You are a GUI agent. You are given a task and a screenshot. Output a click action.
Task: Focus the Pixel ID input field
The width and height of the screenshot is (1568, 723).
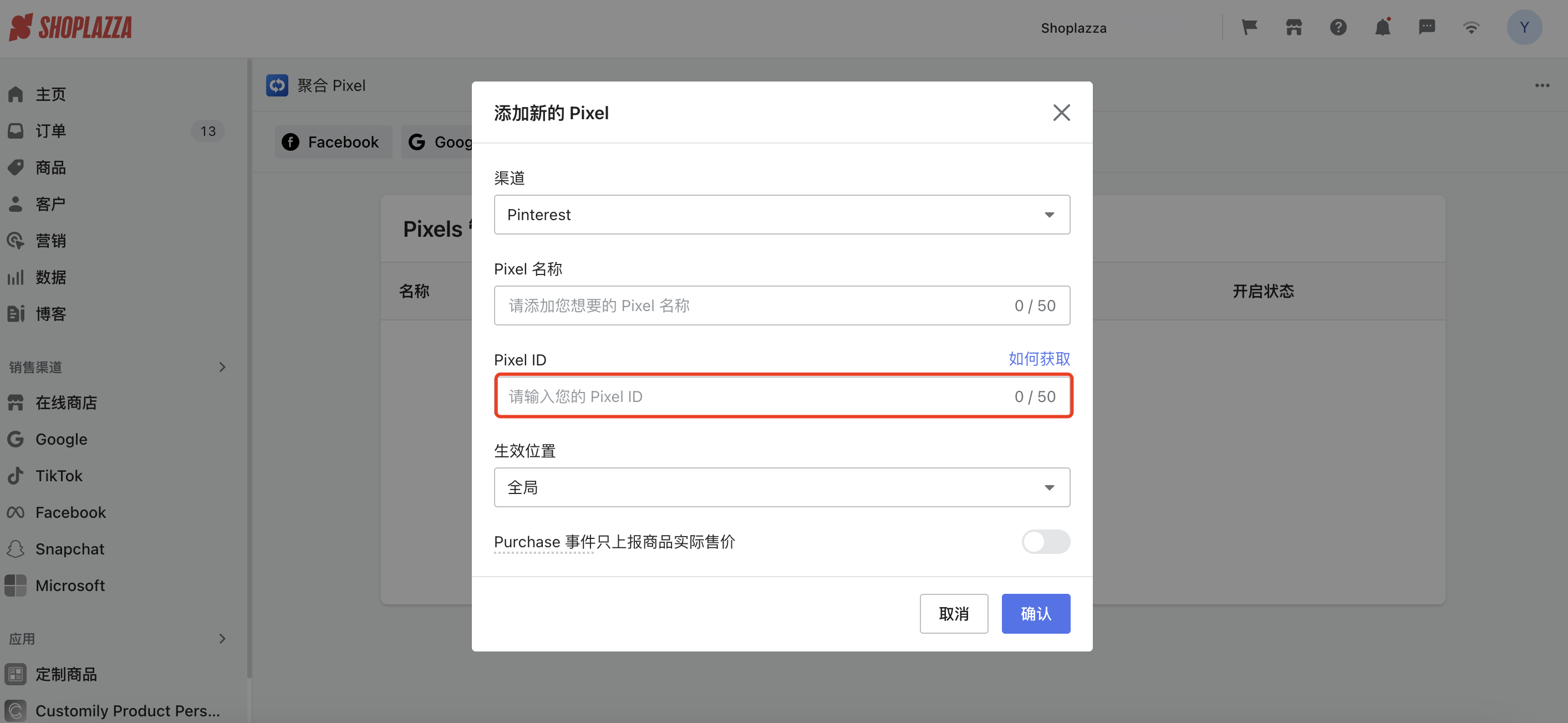[782, 396]
